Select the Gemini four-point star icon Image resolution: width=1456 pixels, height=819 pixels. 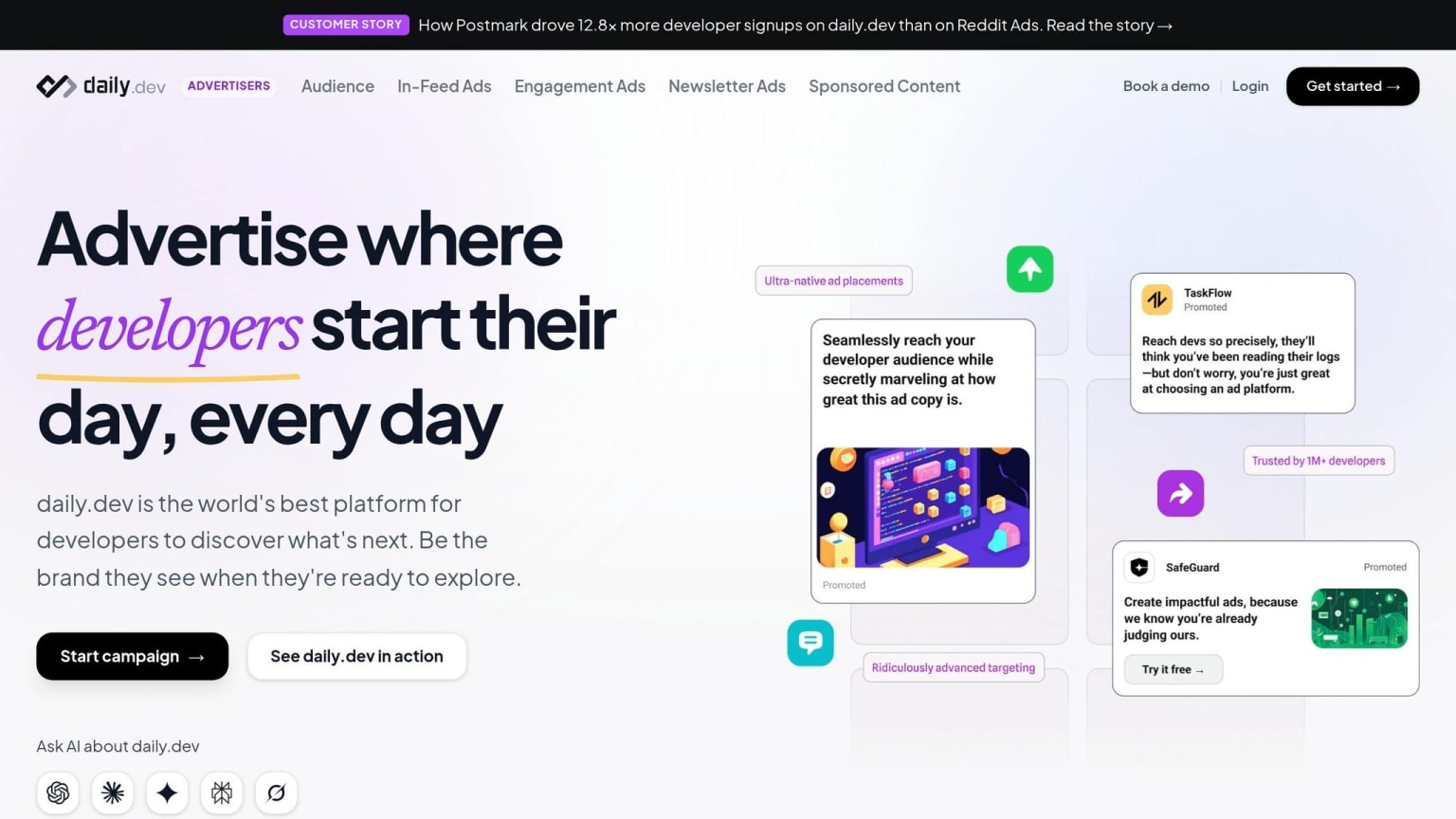[x=167, y=792]
